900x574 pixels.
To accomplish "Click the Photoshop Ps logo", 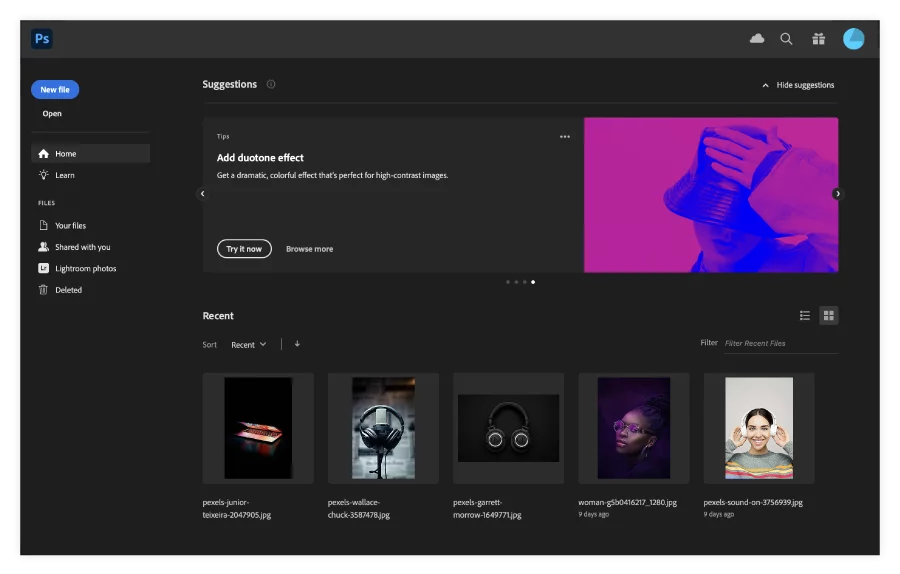I will coord(42,38).
